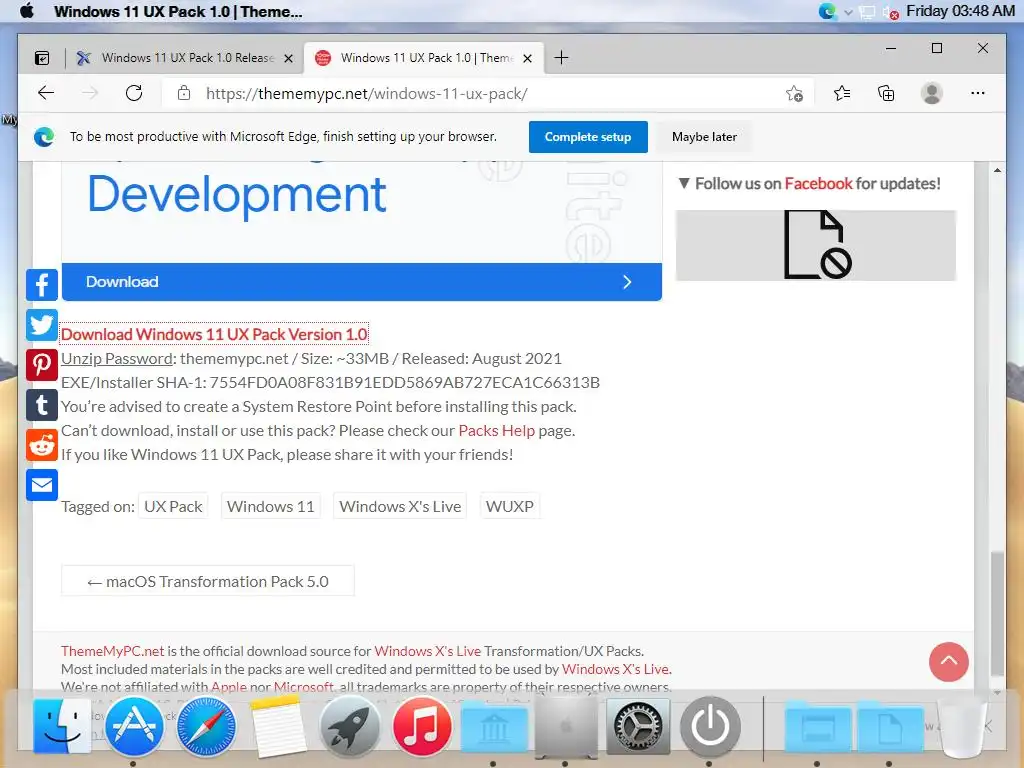Viewport: 1024px width, 768px height.
Task: Close the active thememypc tab
Action: (528, 58)
